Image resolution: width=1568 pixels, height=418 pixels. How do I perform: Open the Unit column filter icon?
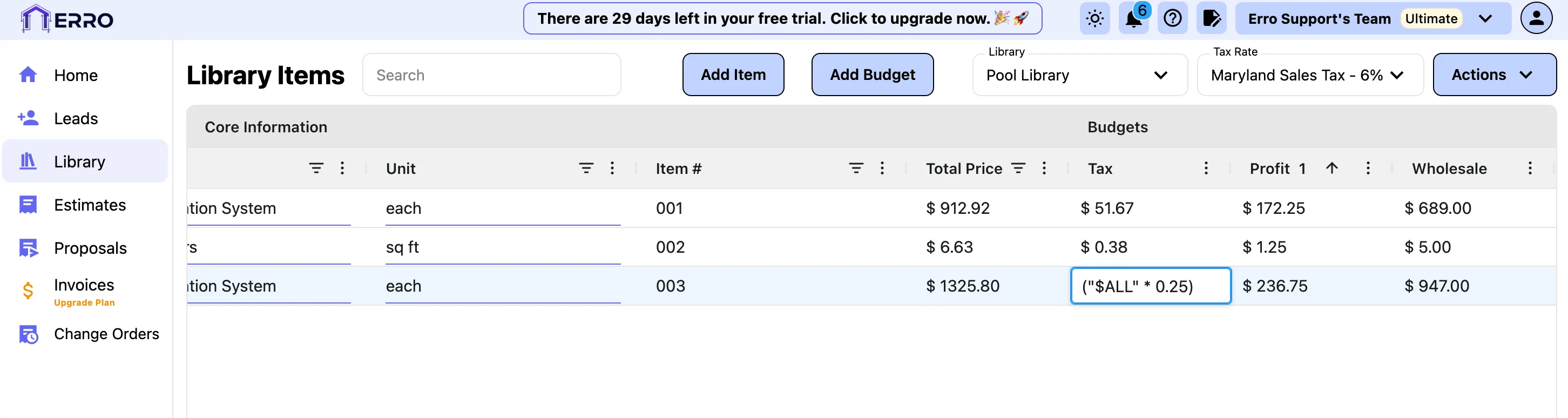(x=585, y=168)
